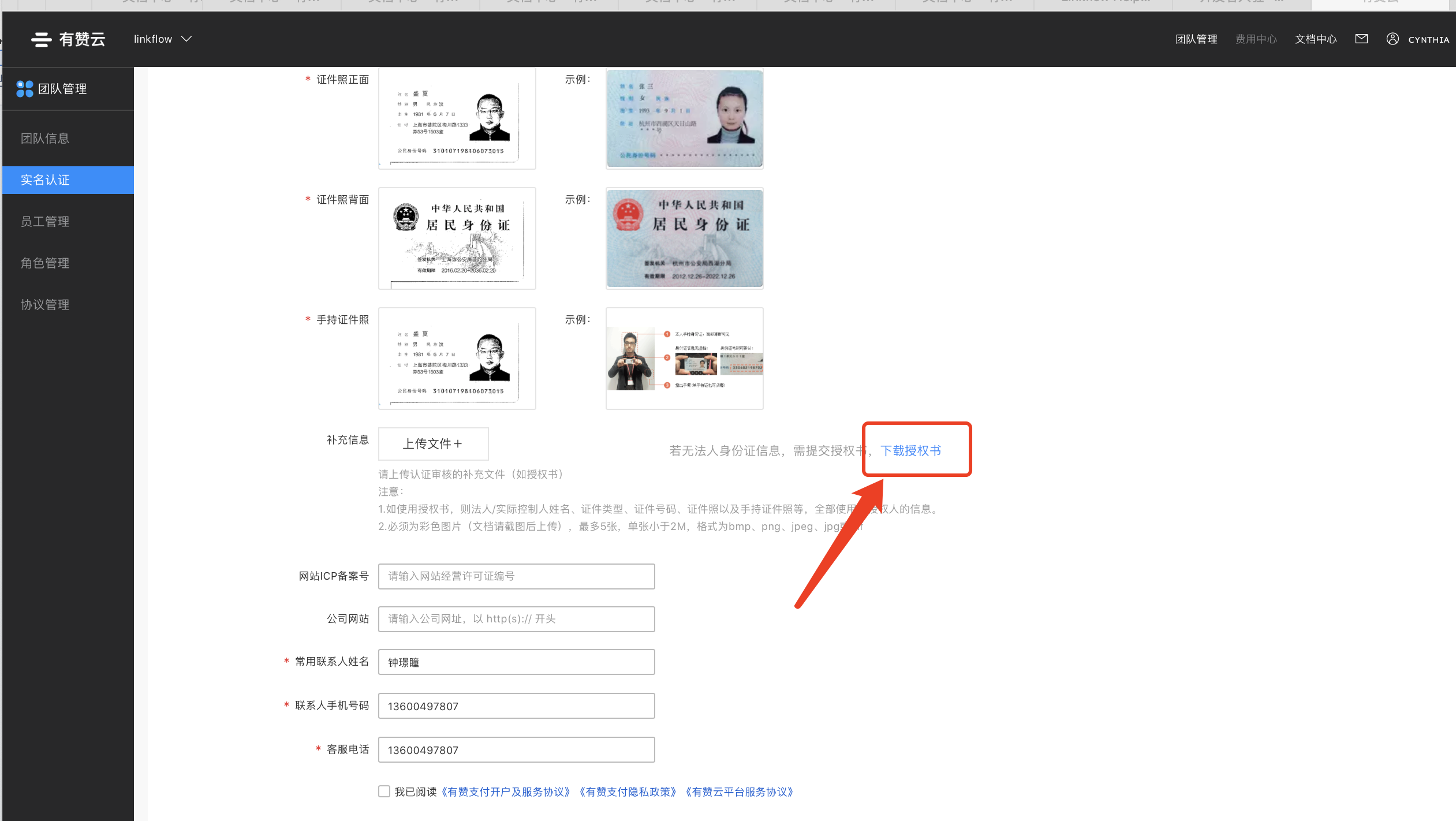This screenshot has height=821, width=1456.
Task: Click uploaded 证件照正面 ID thumbnail
Action: 457,119
